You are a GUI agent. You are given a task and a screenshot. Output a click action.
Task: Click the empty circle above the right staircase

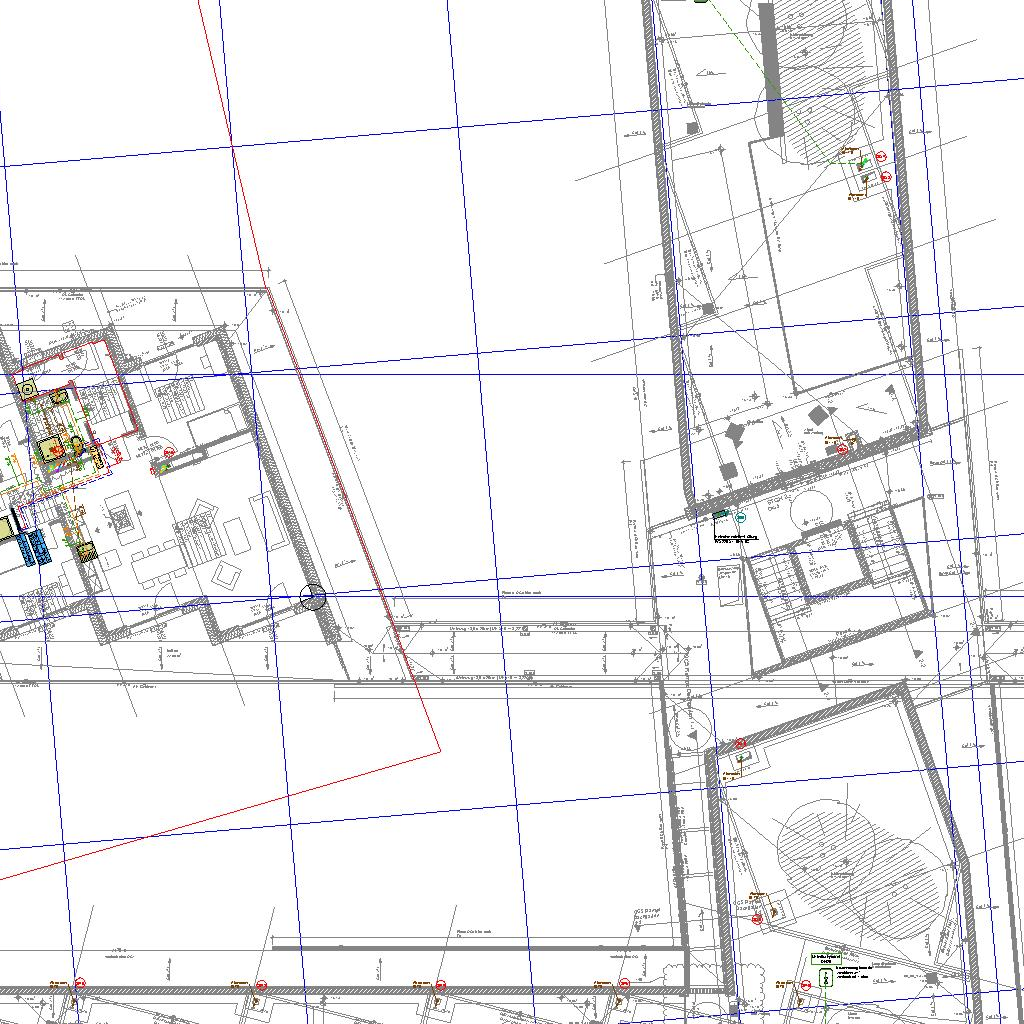click(811, 510)
